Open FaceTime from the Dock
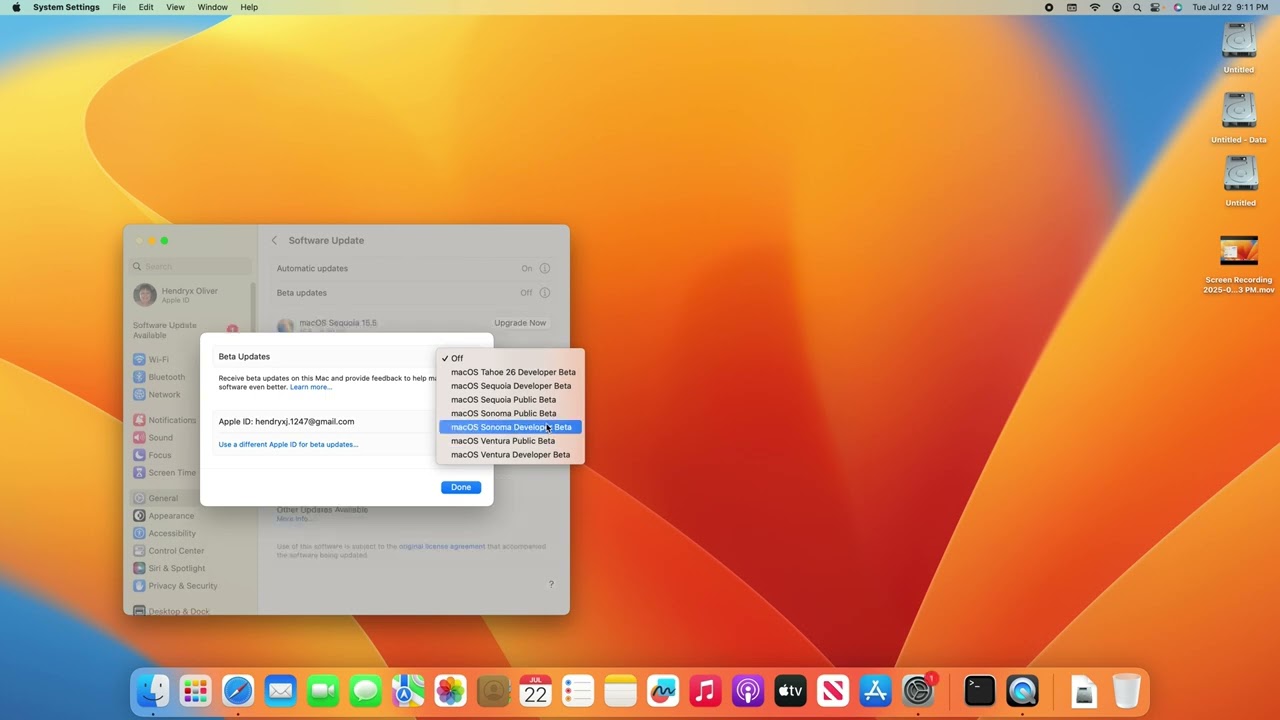This screenshot has width=1280, height=720. click(323, 690)
